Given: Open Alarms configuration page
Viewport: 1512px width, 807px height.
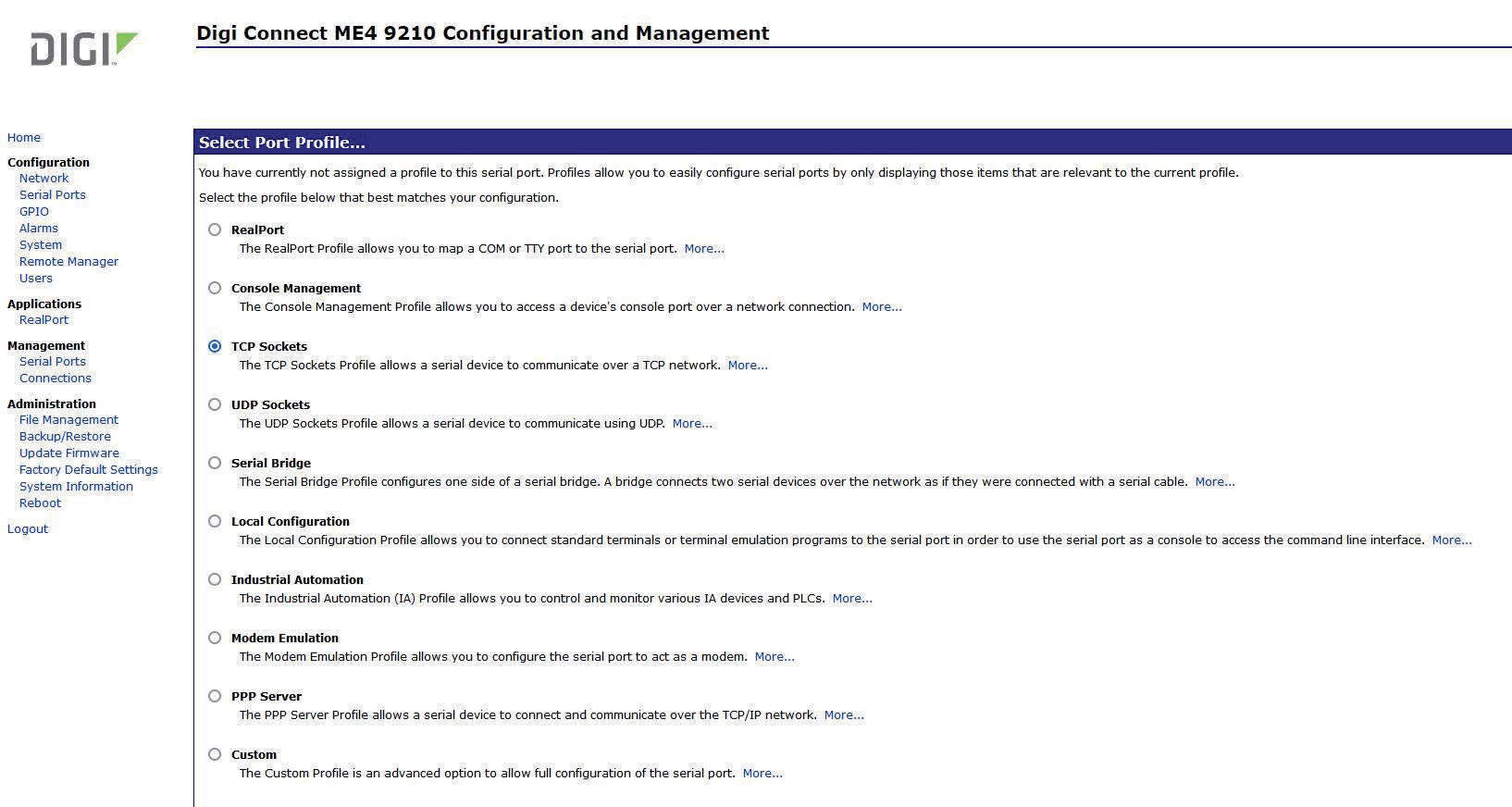Looking at the screenshot, I should 39,229.
